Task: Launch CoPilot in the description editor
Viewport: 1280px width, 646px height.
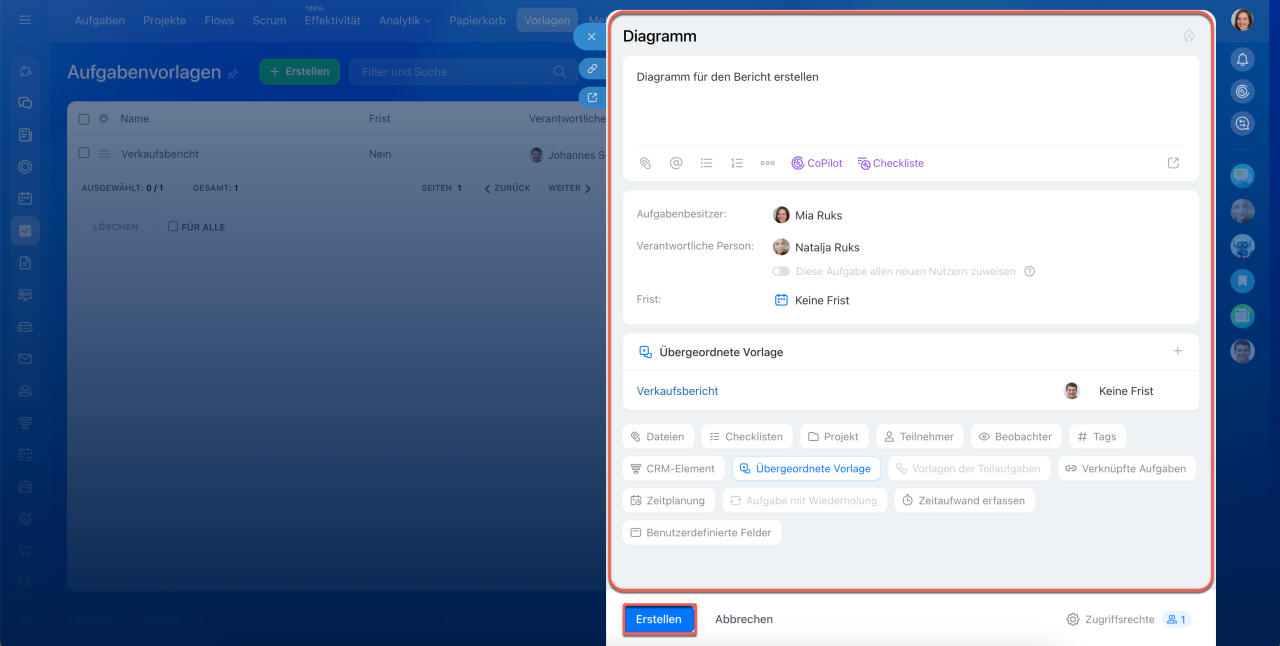Action: click(817, 163)
